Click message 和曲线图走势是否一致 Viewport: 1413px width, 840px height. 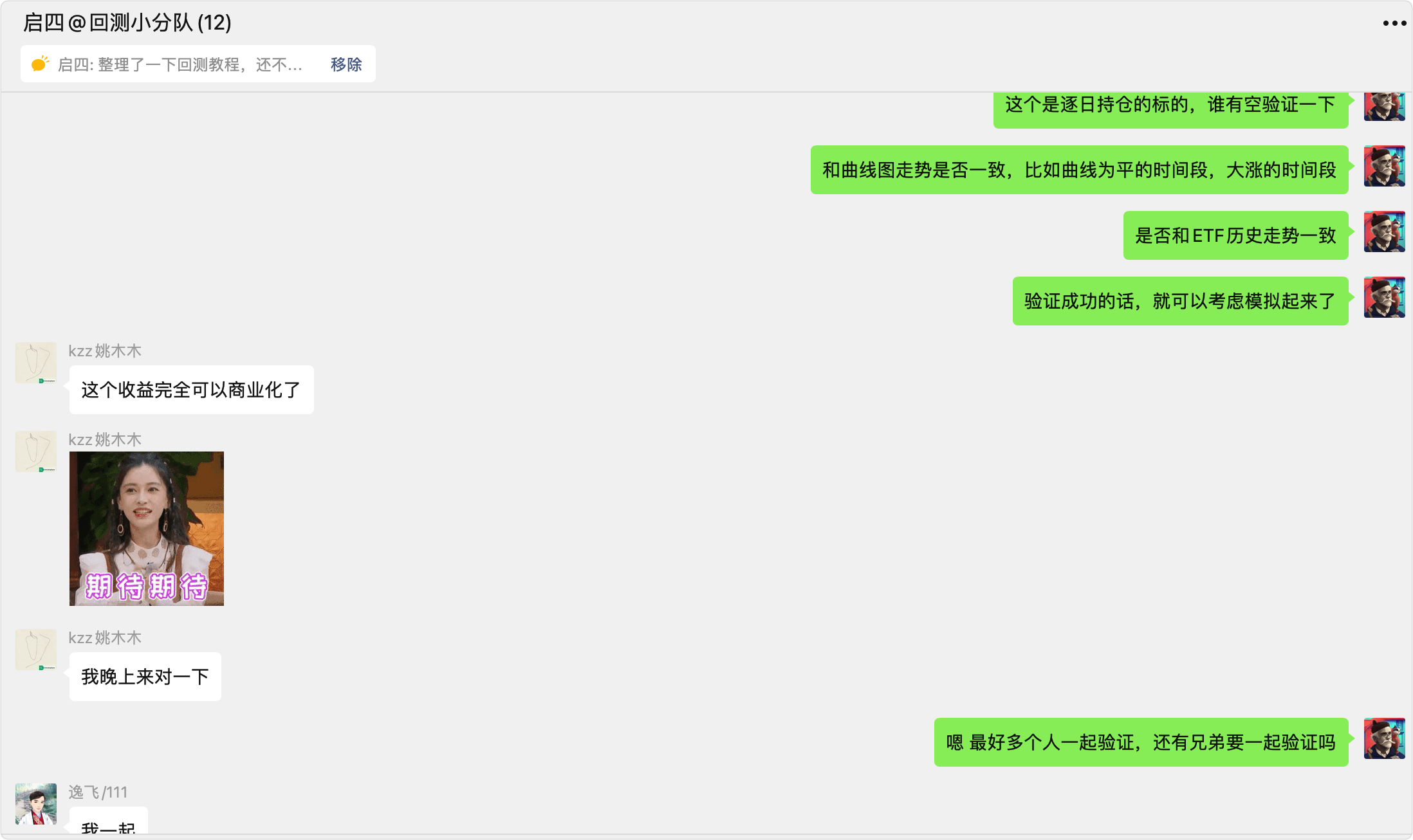pyautogui.click(x=1079, y=170)
